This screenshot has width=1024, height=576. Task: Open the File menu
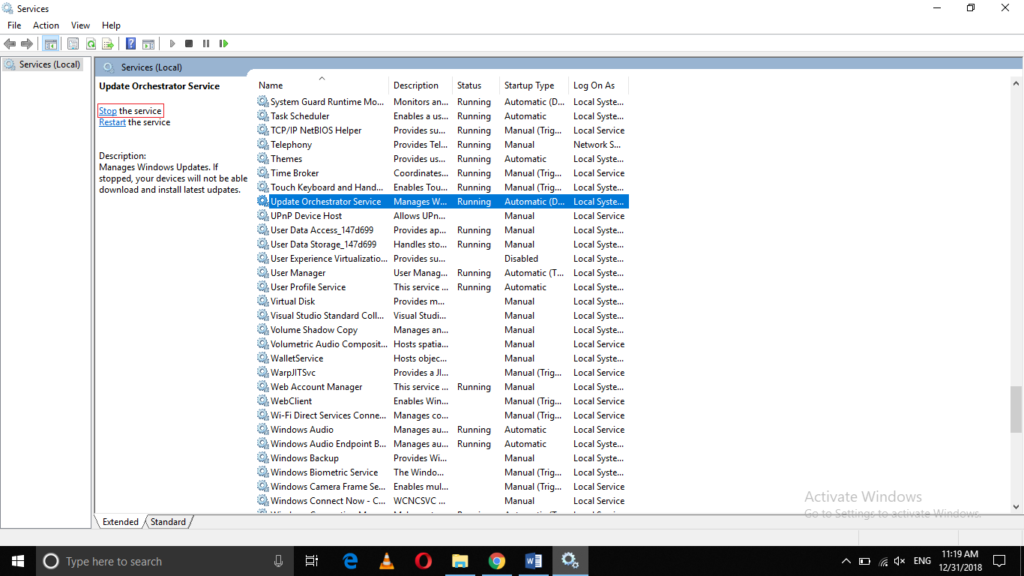pyautogui.click(x=14, y=25)
